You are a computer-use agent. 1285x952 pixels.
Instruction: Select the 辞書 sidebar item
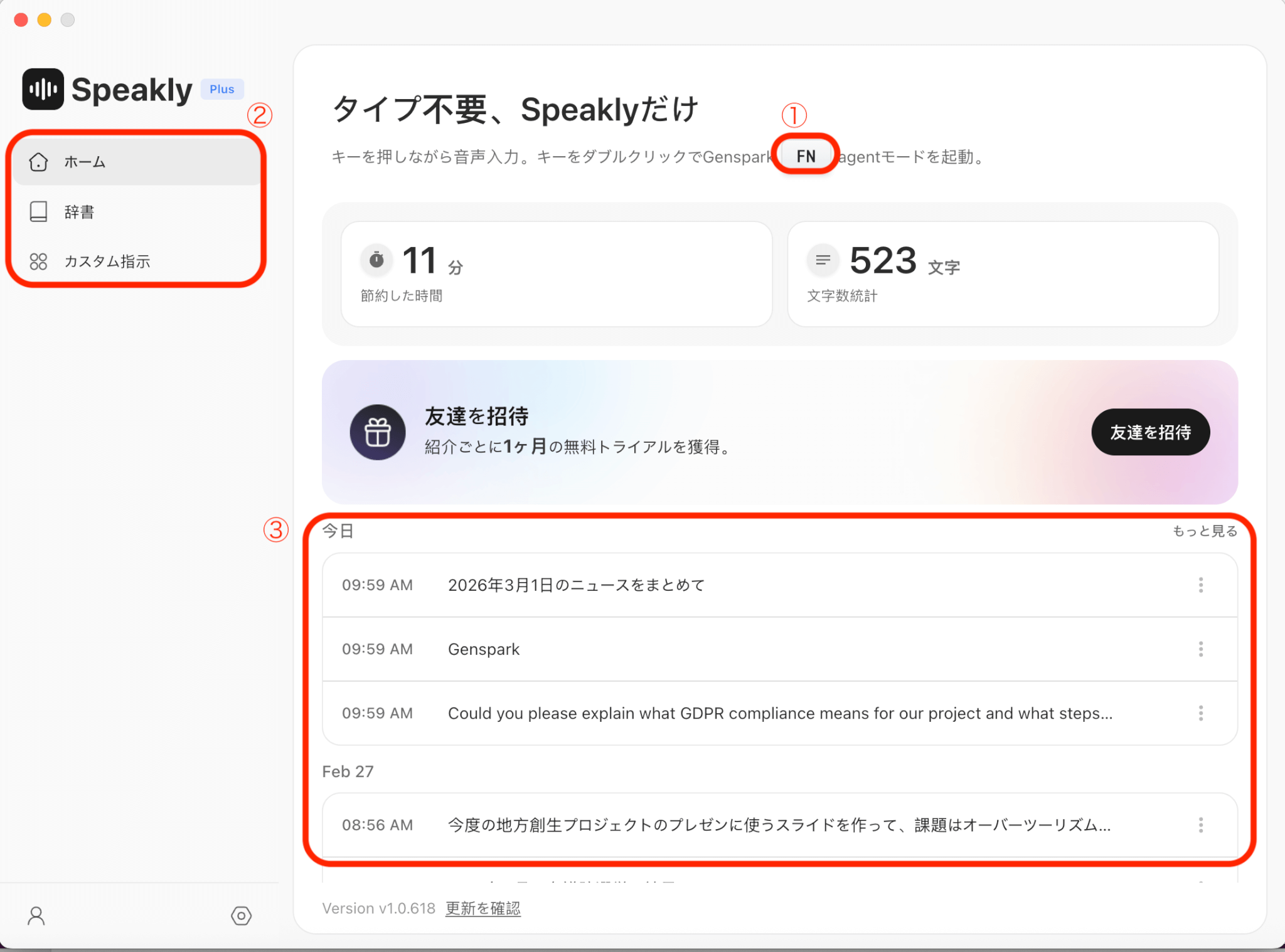[x=80, y=212]
